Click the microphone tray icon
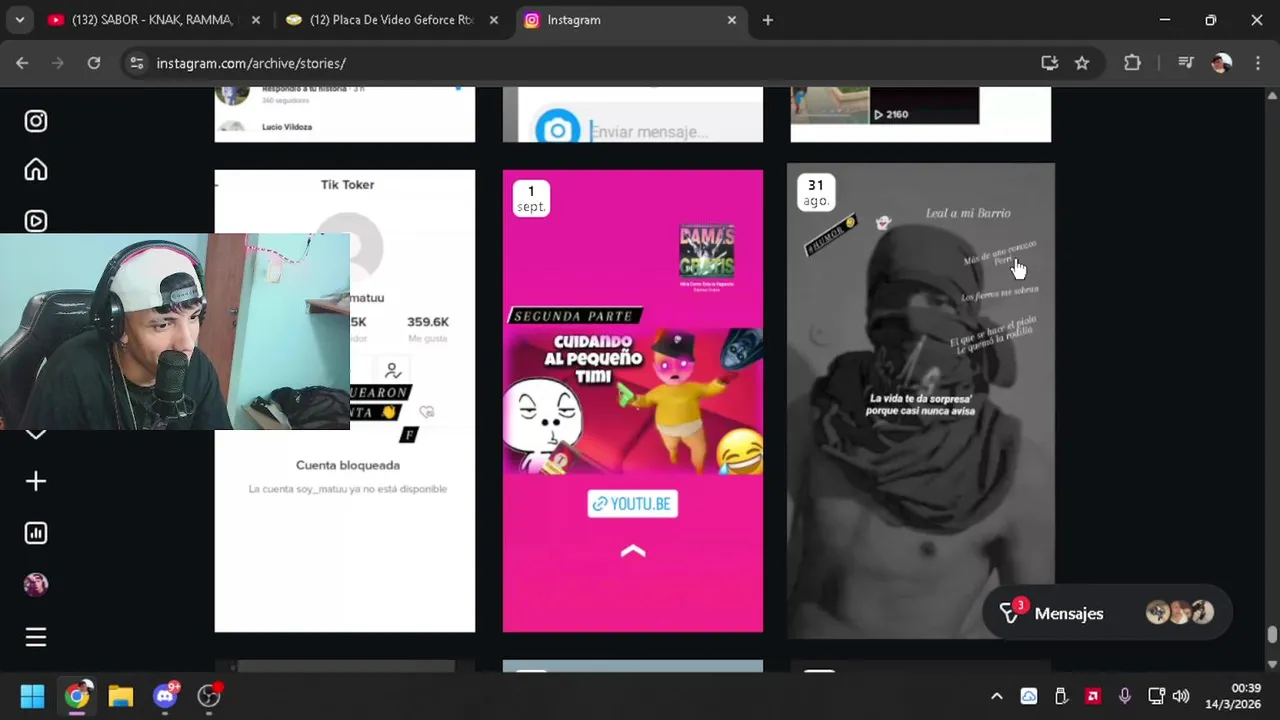 pyautogui.click(x=1125, y=696)
